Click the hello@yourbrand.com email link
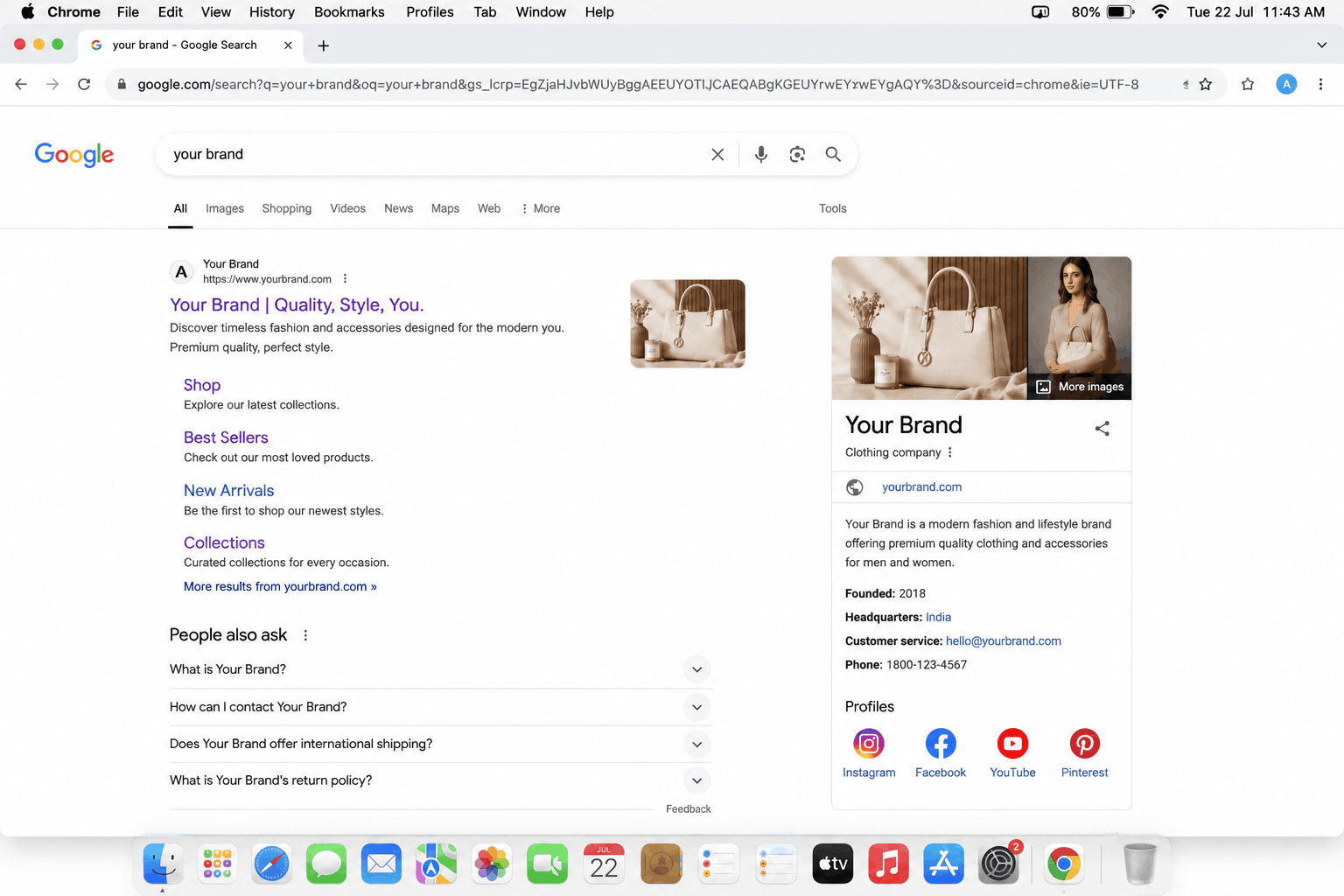Viewport: 1344px width, 896px height. pos(1004,640)
